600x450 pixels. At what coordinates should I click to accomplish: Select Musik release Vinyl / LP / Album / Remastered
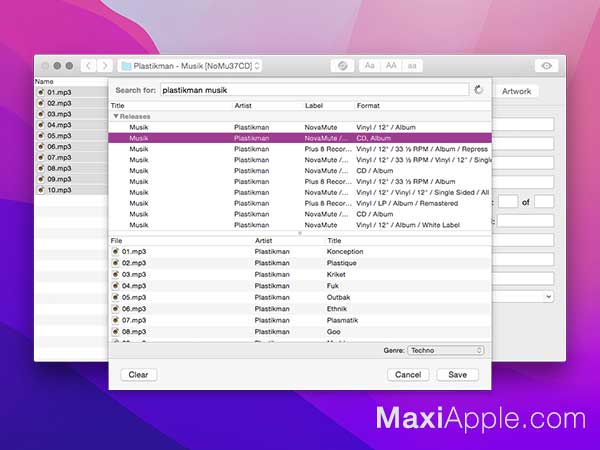300,203
